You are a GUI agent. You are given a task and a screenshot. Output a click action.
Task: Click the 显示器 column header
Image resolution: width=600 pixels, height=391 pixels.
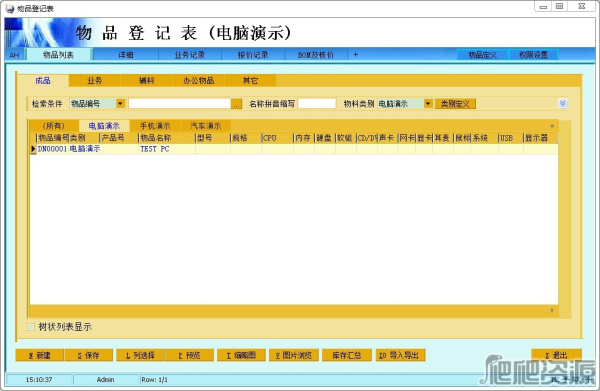tap(540, 138)
